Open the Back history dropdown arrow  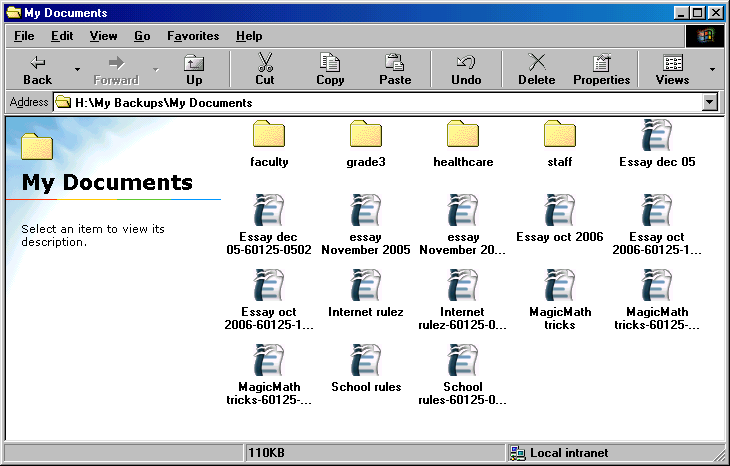[x=77, y=69]
